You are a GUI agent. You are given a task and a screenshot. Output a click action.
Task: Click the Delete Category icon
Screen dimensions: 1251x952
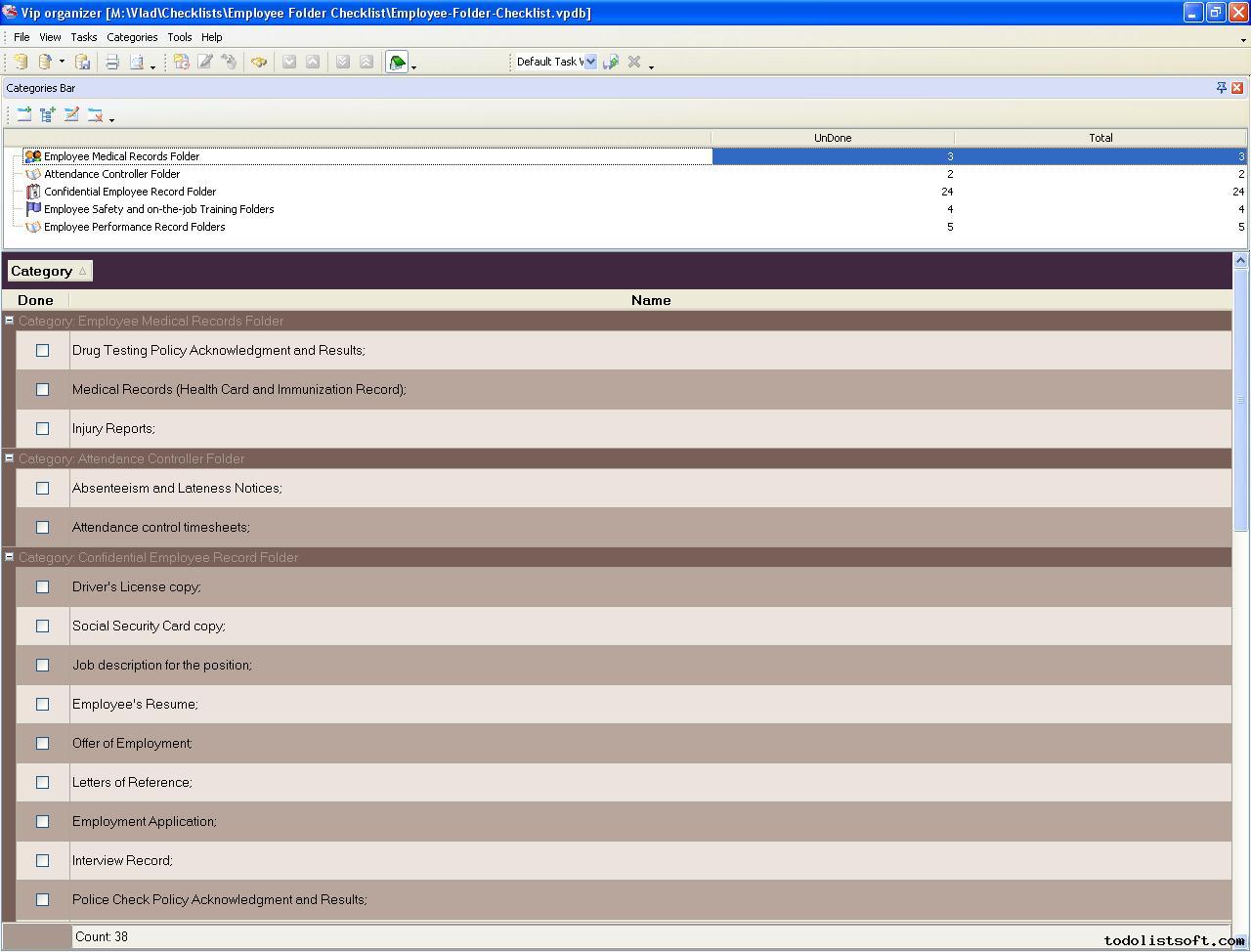95,114
